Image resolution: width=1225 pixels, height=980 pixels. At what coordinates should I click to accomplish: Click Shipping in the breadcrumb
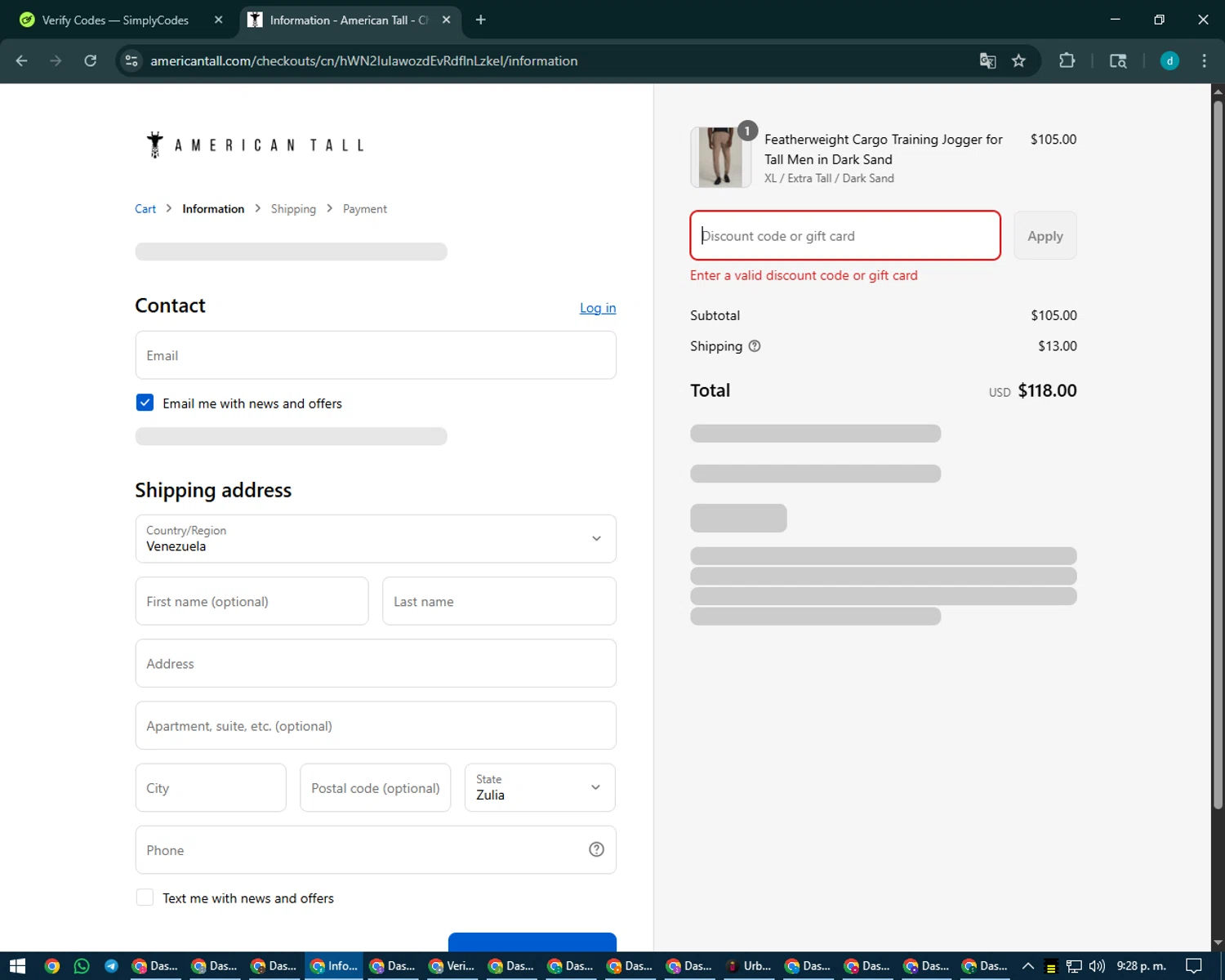tap(293, 209)
